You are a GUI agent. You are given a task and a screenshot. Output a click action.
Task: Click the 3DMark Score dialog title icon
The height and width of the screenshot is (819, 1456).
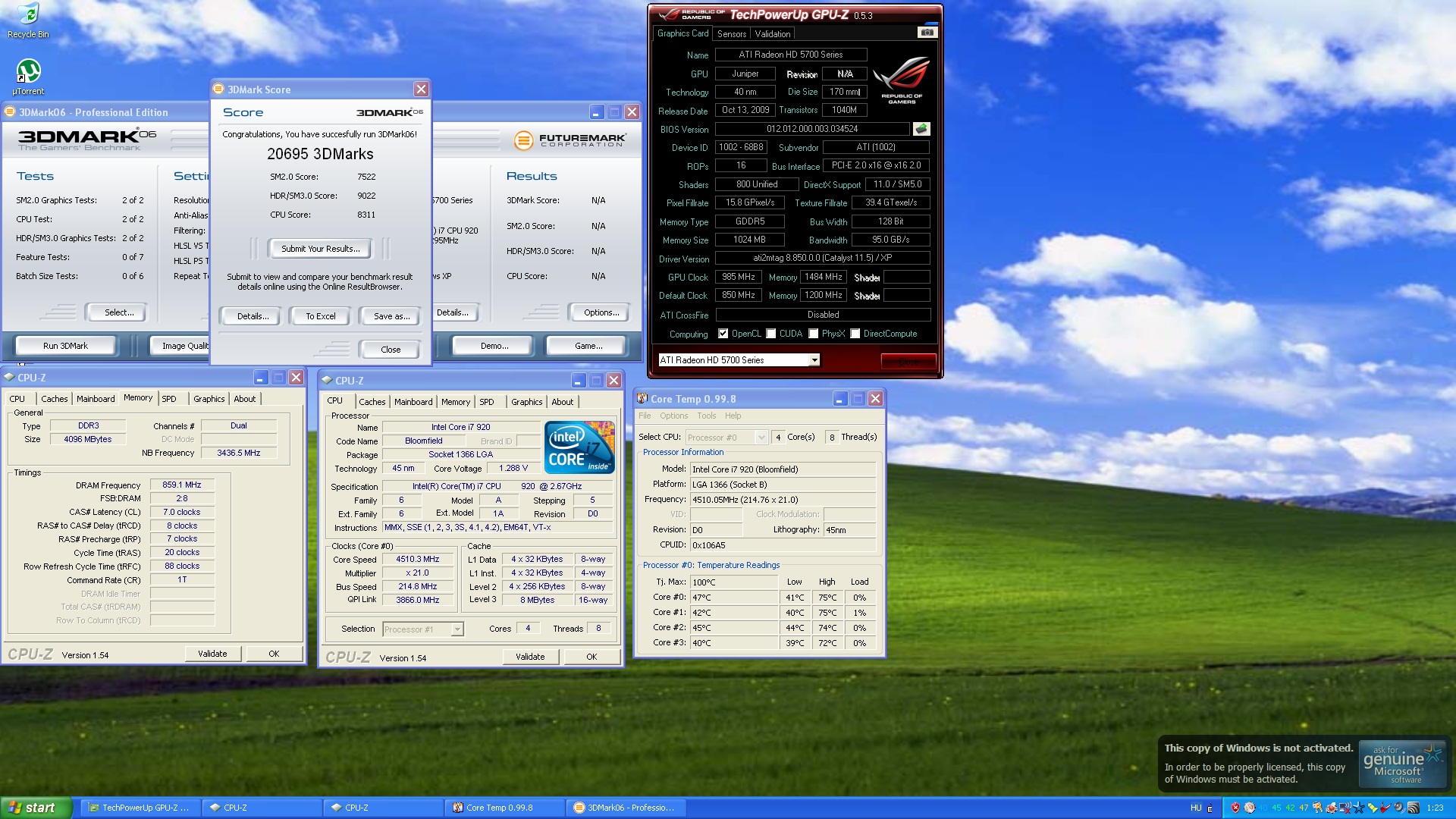coord(218,89)
